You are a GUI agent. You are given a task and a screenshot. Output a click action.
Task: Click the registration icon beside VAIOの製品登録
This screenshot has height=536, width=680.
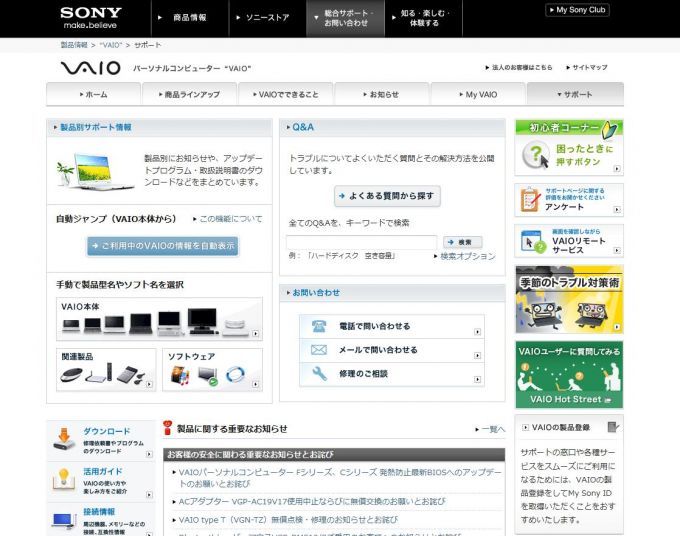click(613, 427)
